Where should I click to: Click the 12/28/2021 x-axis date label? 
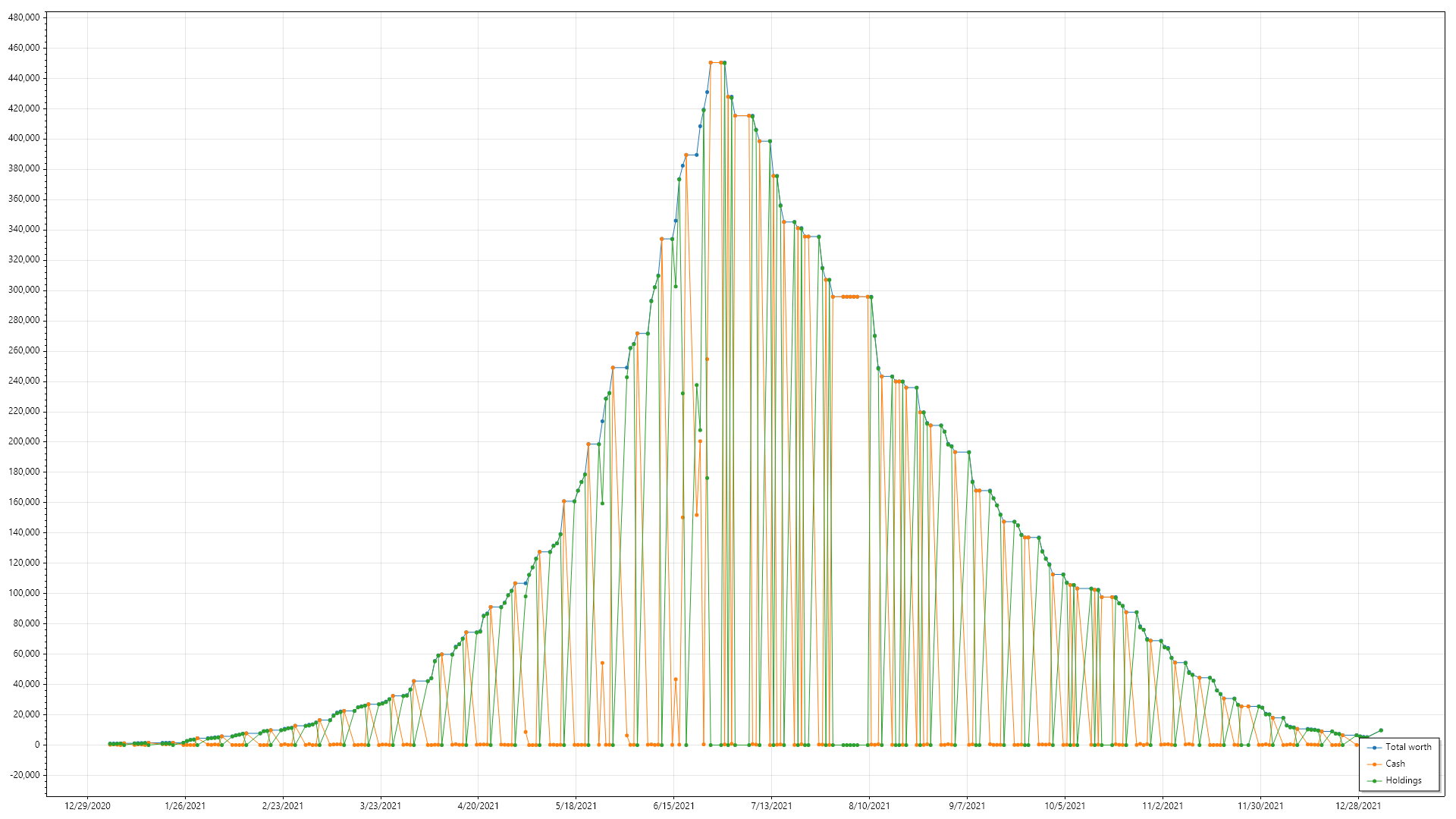click(1357, 806)
